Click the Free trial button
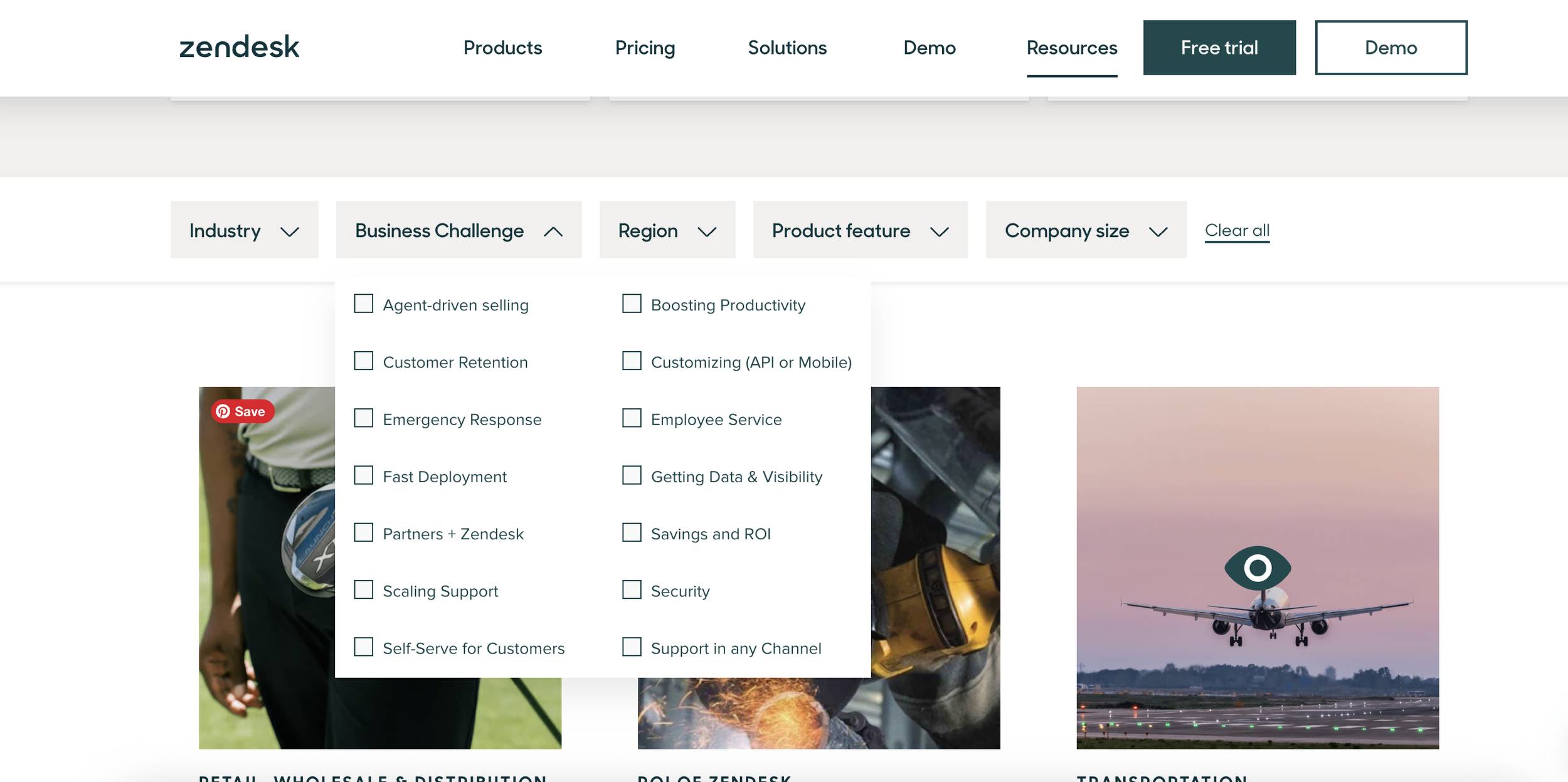This screenshot has width=1568, height=782. (x=1219, y=48)
